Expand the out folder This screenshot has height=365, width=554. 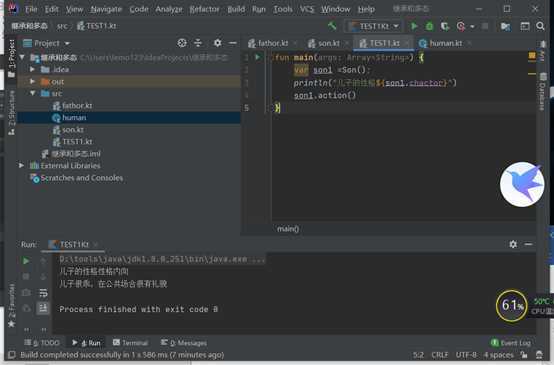click(x=32, y=81)
